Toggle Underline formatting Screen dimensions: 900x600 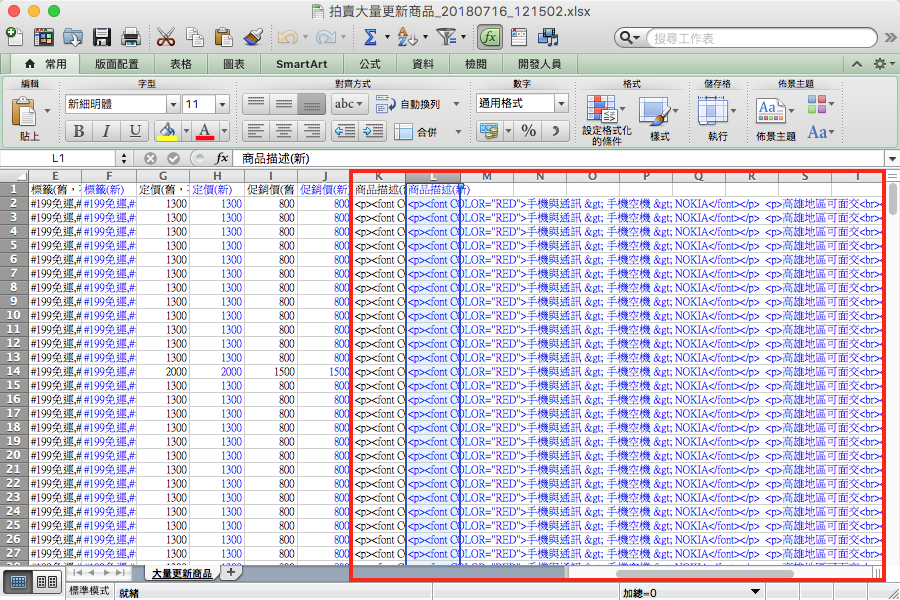point(135,132)
